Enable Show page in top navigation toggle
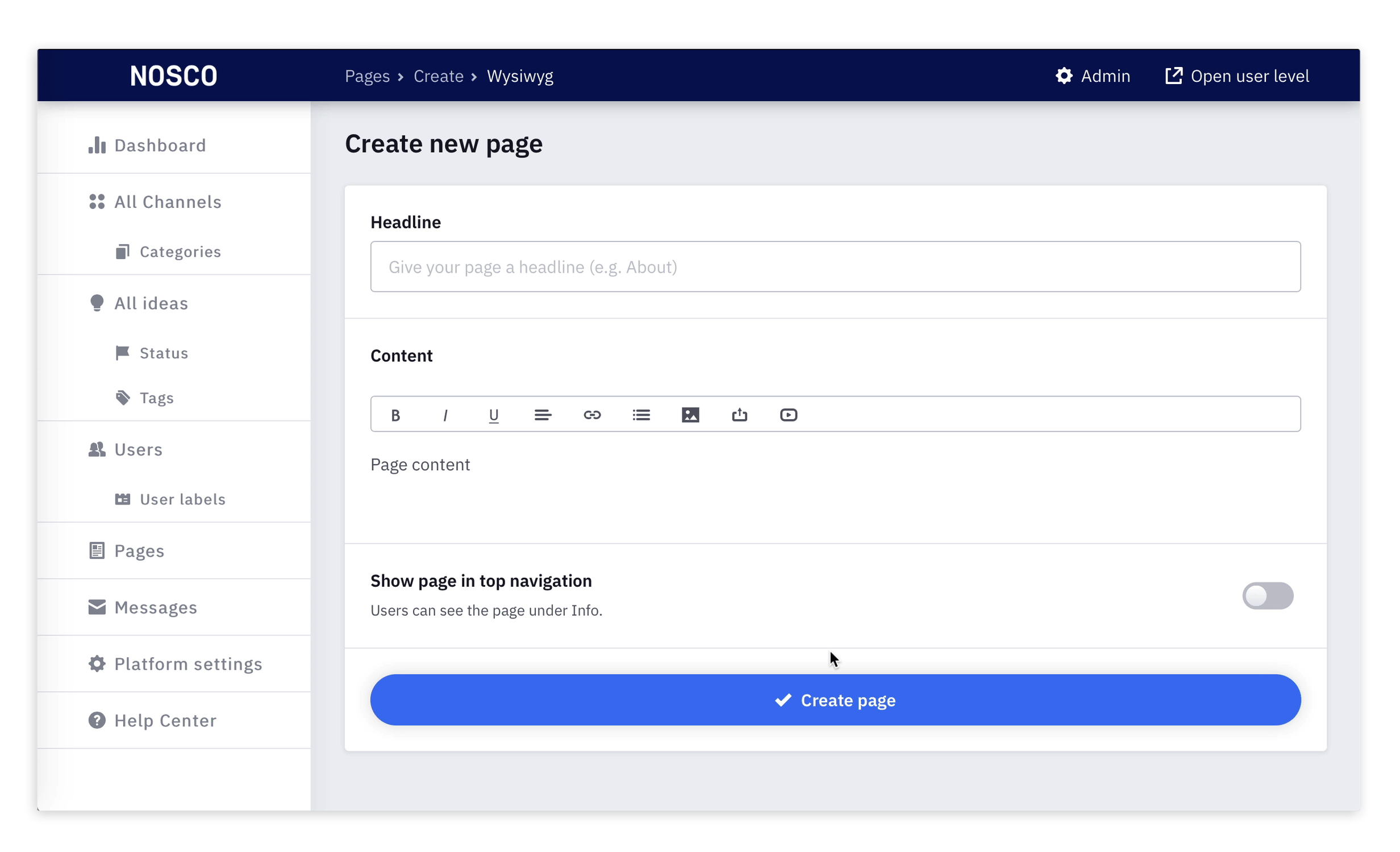 point(1268,596)
